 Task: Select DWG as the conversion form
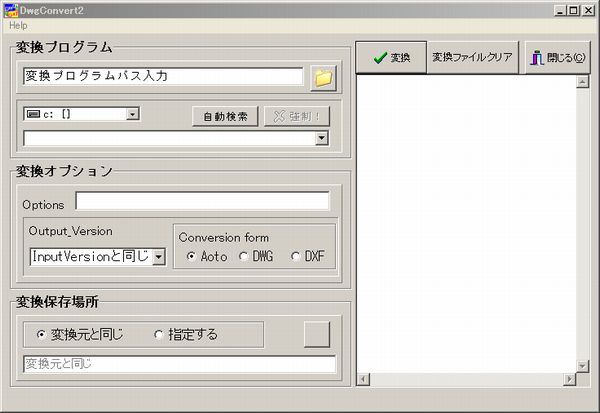244,257
